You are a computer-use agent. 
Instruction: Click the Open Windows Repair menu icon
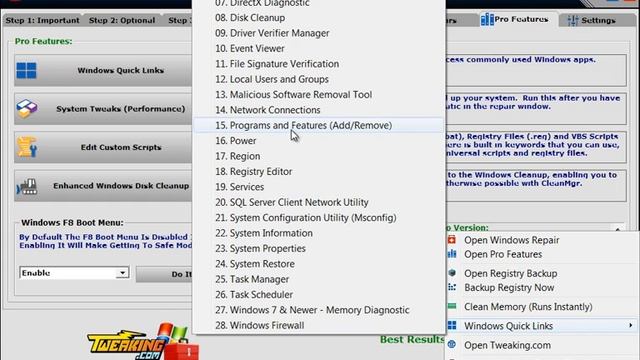pyautogui.click(x=452, y=240)
